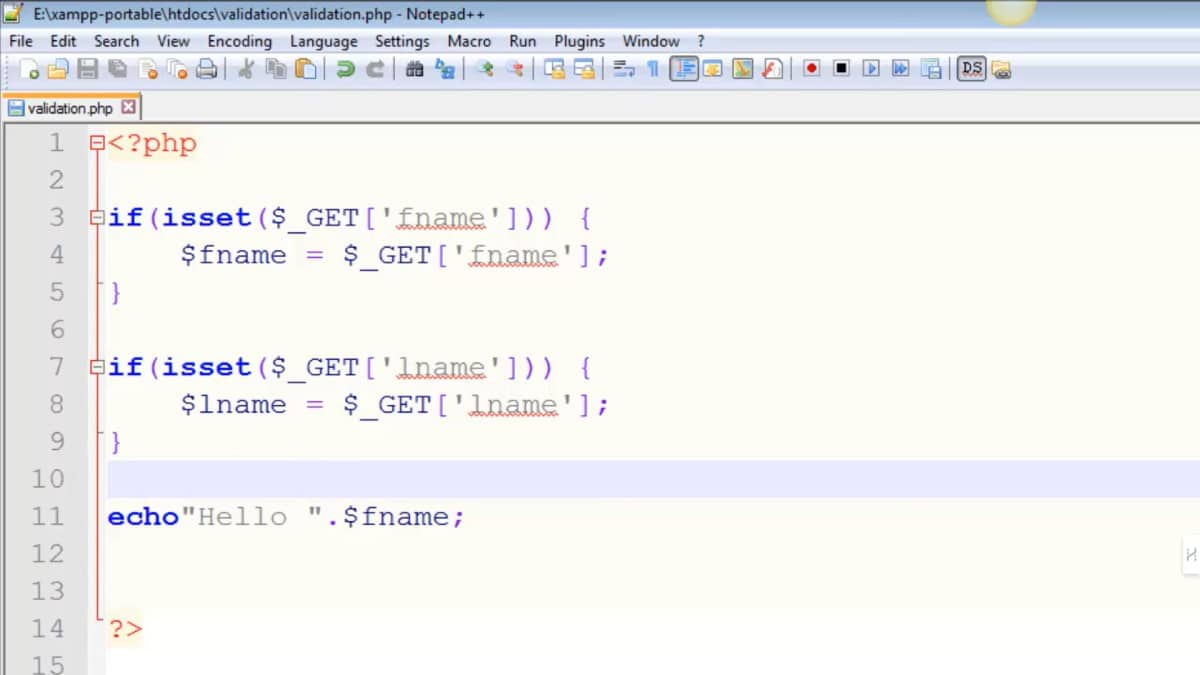Collapse the php block at line 1
This screenshot has height=675, width=1200.
[97, 143]
